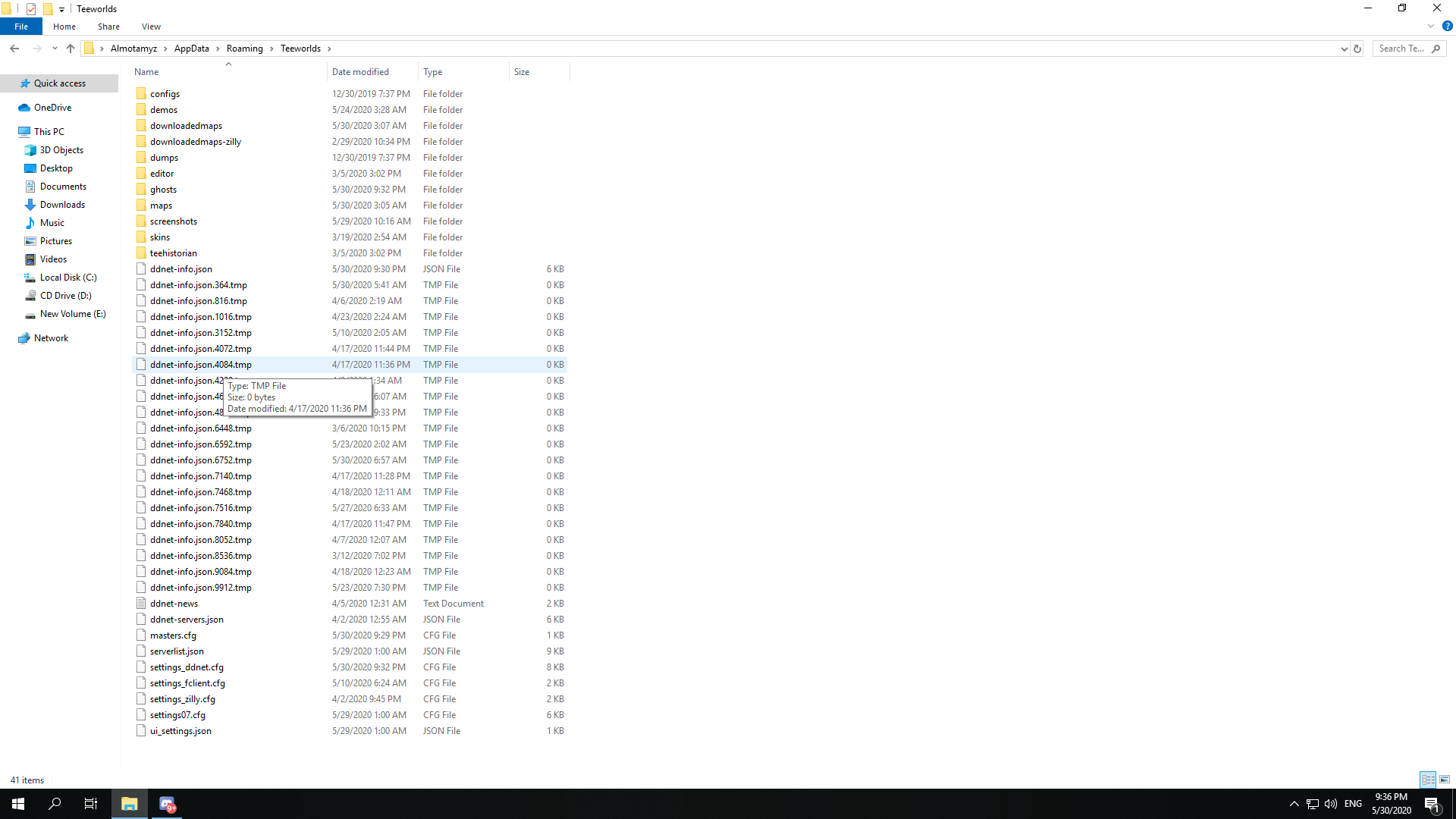Open 3D Objects in the sidebar
The image size is (1456, 819).
[61, 150]
